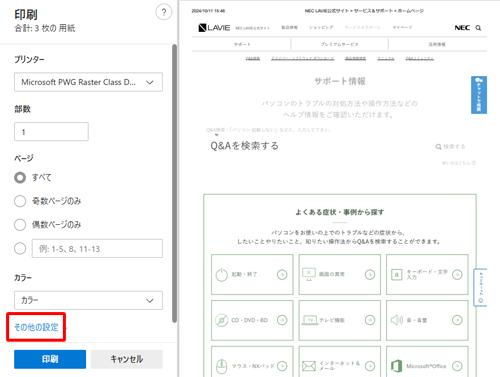Viewport: 500px width, 377px height.
Task: Open the print dialog help icon
Action: click(x=164, y=12)
